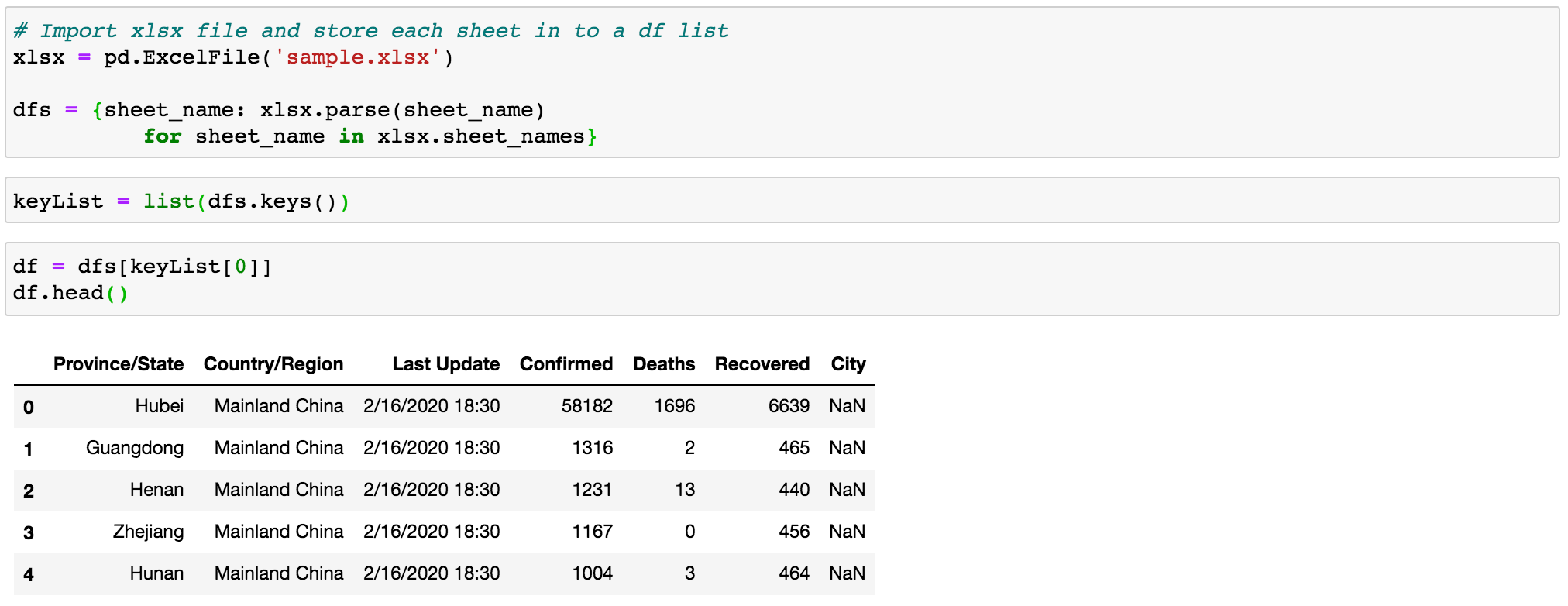
Task: Click the recovered value 6639
Action: coord(789,406)
